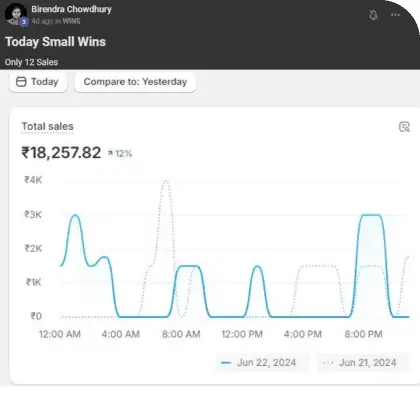Click the notification bell icon

[373, 15]
